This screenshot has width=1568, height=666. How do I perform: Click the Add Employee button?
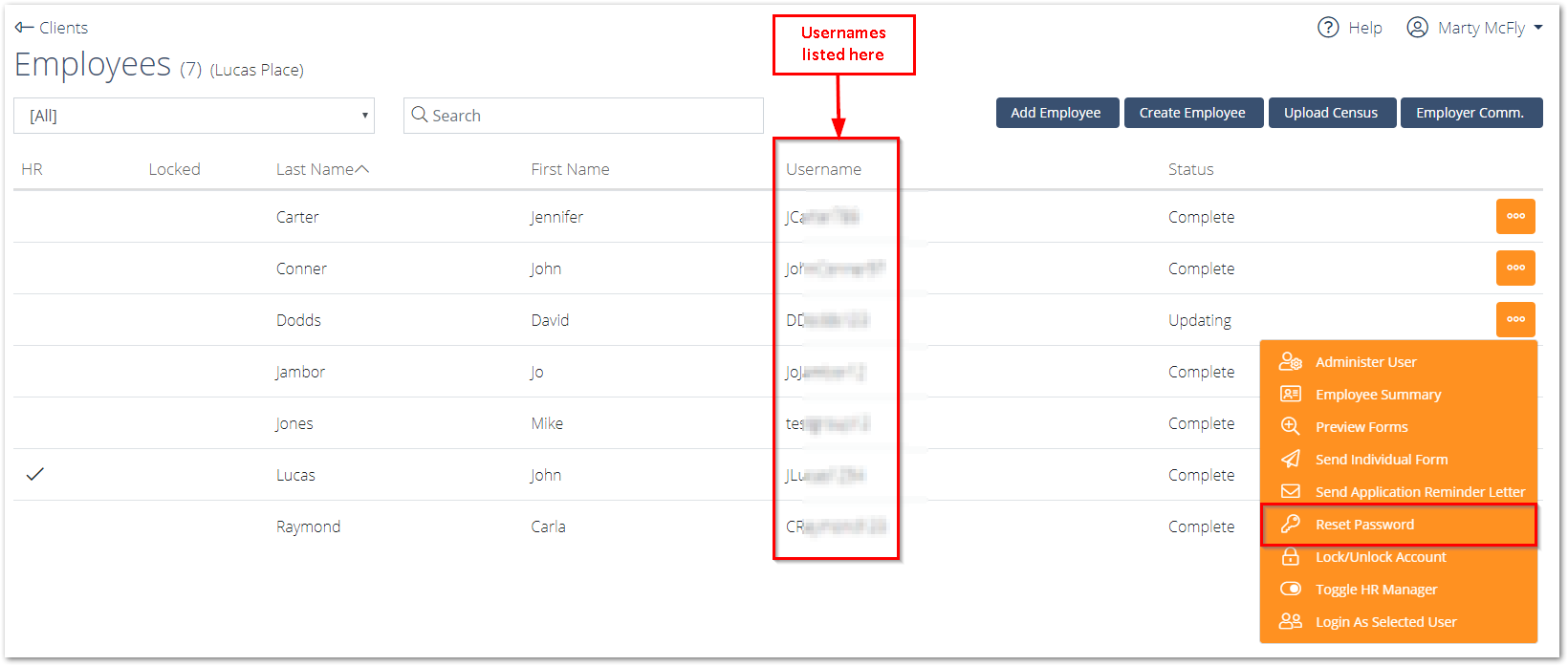click(x=1057, y=113)
